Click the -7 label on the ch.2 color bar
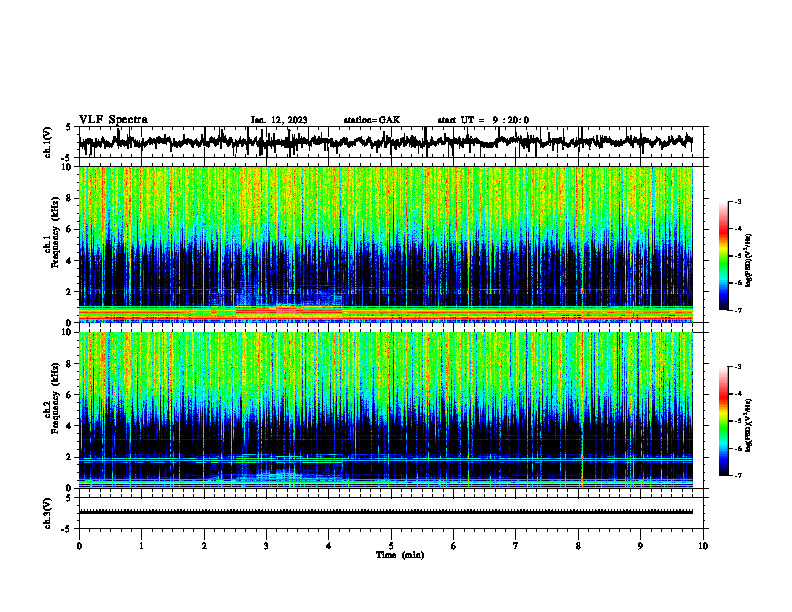 738,475
